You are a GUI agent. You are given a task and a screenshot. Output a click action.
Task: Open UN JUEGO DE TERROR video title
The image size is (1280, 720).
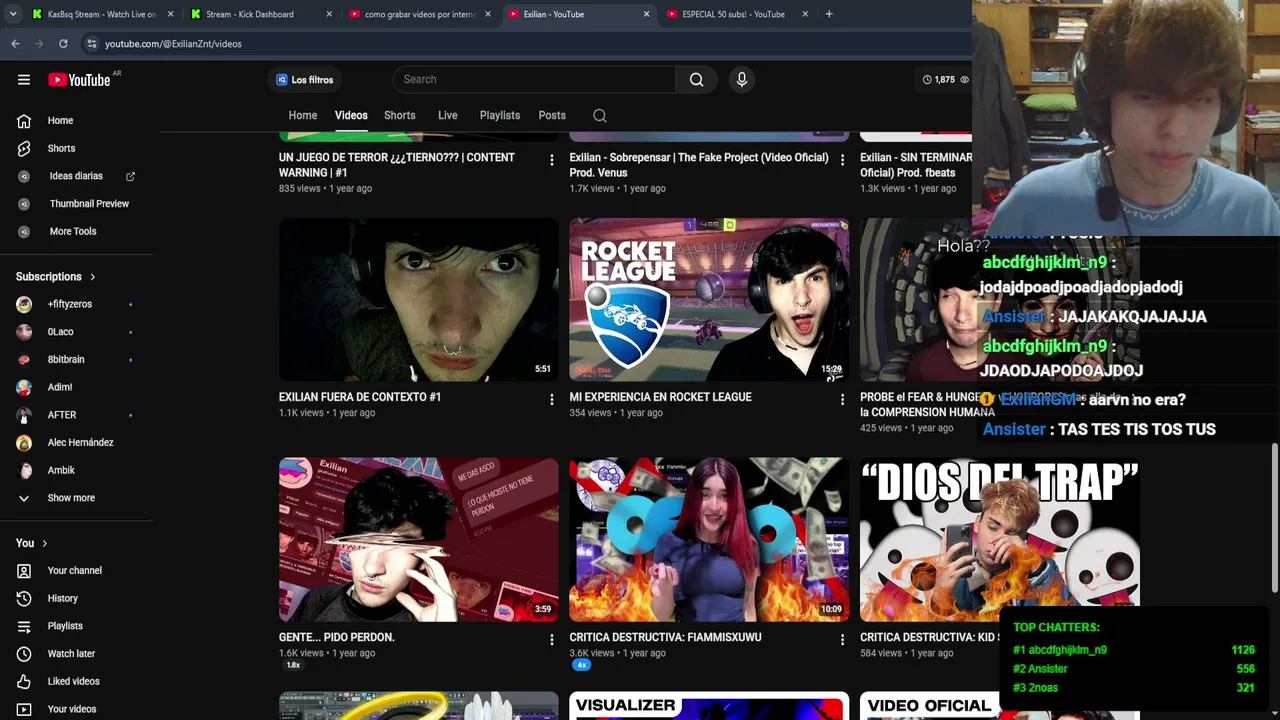[397, 165]
